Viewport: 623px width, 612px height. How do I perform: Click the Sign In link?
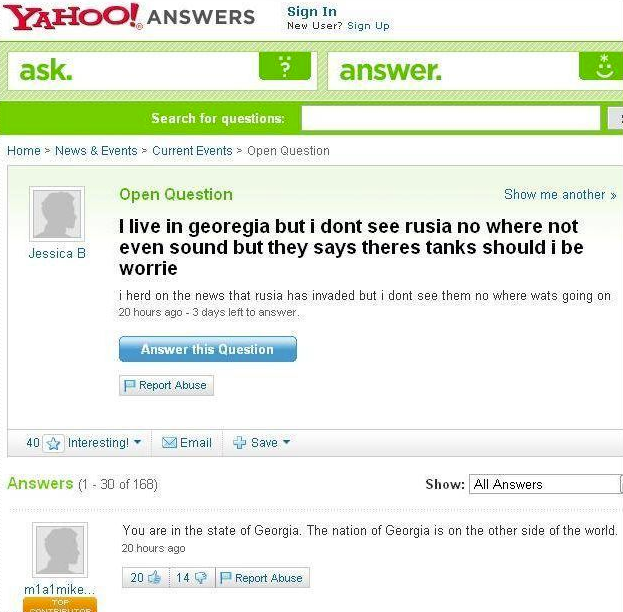click(x=312, y=12)
